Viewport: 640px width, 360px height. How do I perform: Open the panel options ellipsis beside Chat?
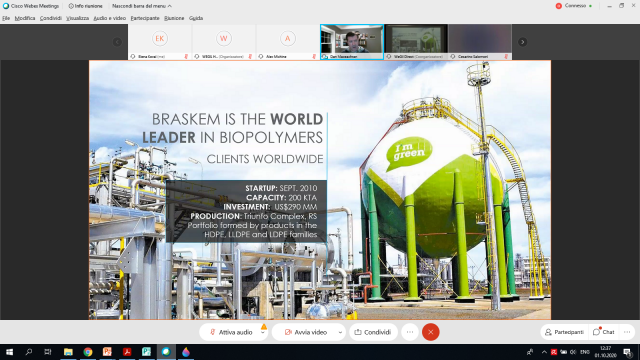(x=627, y=332)
